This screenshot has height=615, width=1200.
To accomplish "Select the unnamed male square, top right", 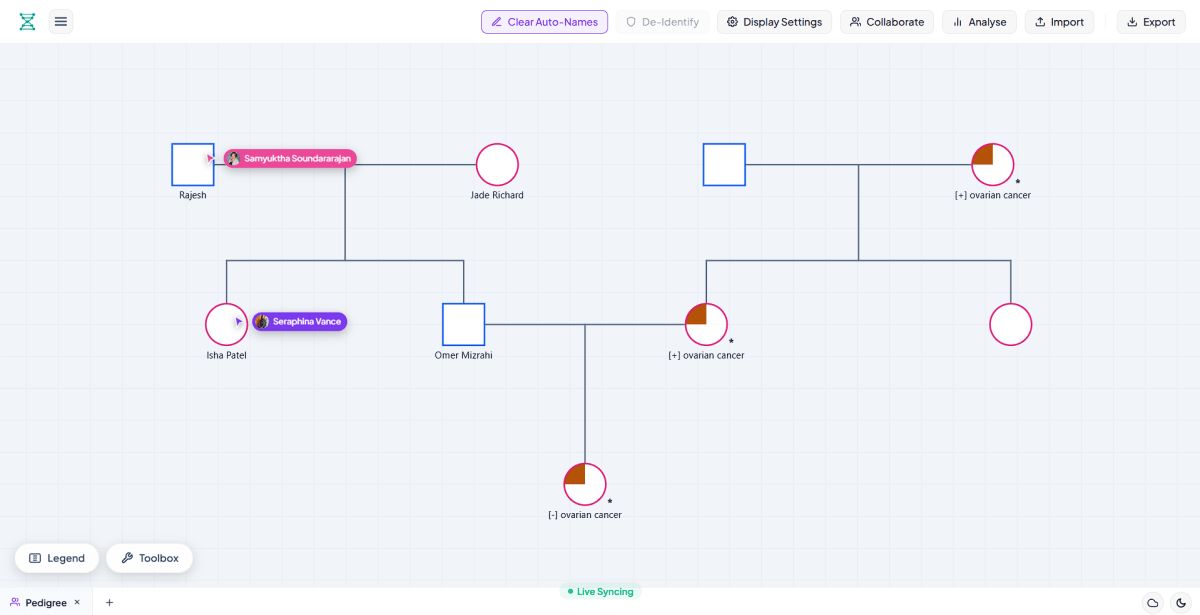I will [724, 164].
